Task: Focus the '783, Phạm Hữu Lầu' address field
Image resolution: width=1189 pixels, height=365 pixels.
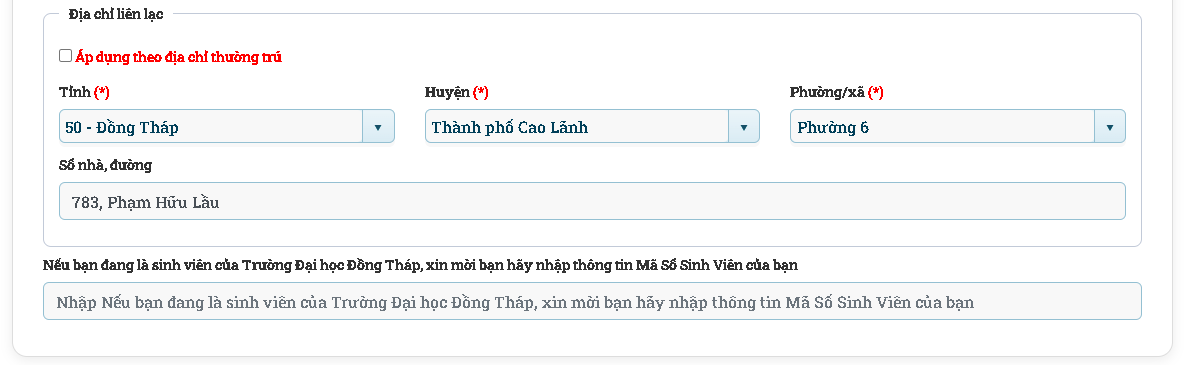Action: [592, 201]
